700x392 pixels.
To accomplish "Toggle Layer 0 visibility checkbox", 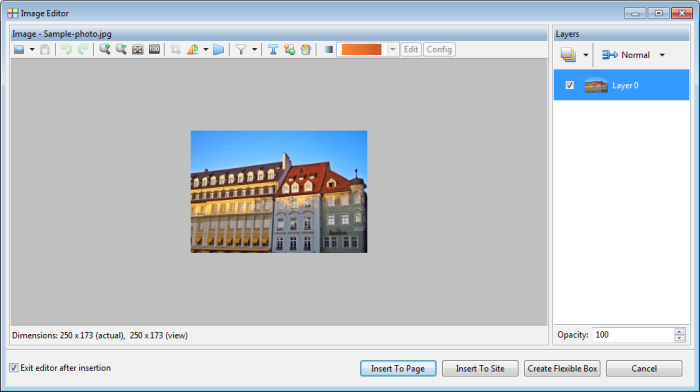I will pyautogui.click(x=569, y=85).
